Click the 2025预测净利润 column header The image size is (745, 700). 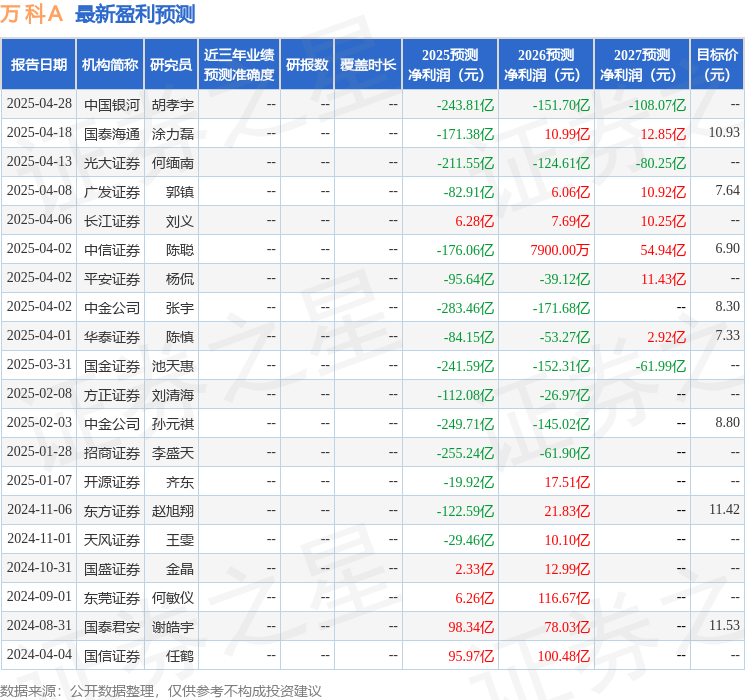point(449,65)
